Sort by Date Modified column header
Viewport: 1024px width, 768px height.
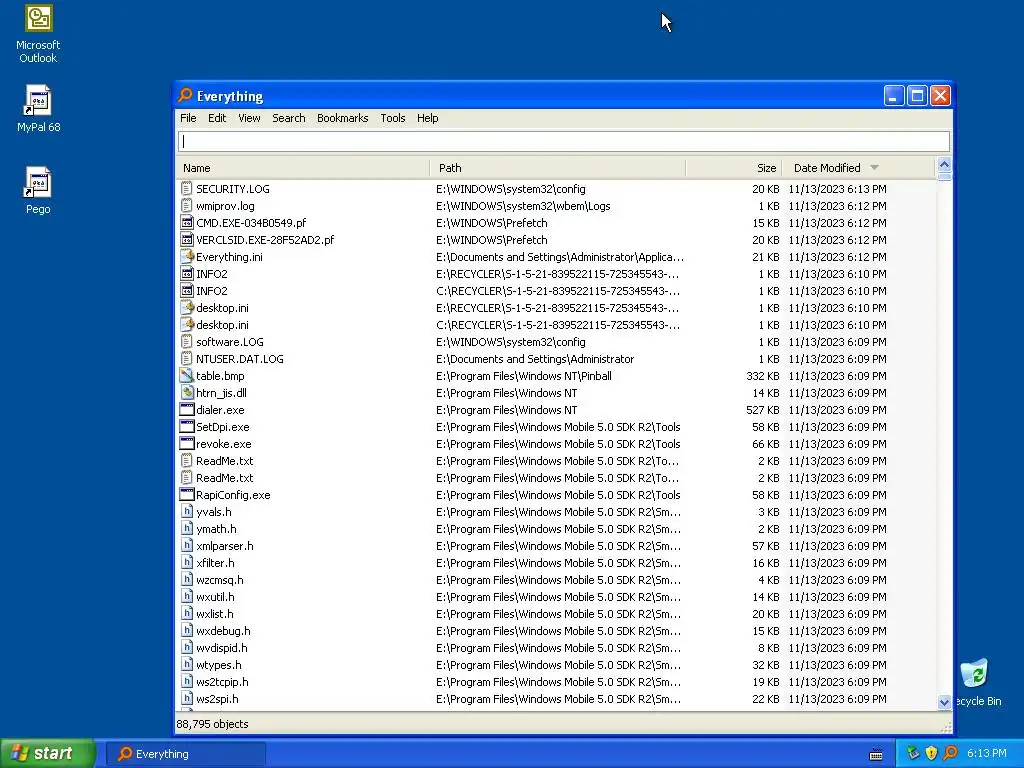coord(858,168)
